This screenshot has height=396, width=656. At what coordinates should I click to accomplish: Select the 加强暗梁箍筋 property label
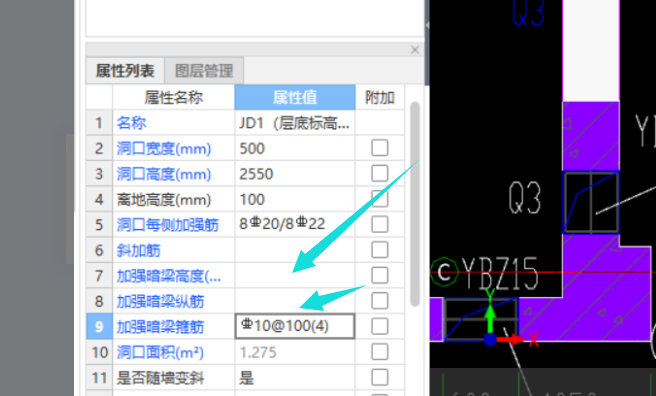coord(160,327)
